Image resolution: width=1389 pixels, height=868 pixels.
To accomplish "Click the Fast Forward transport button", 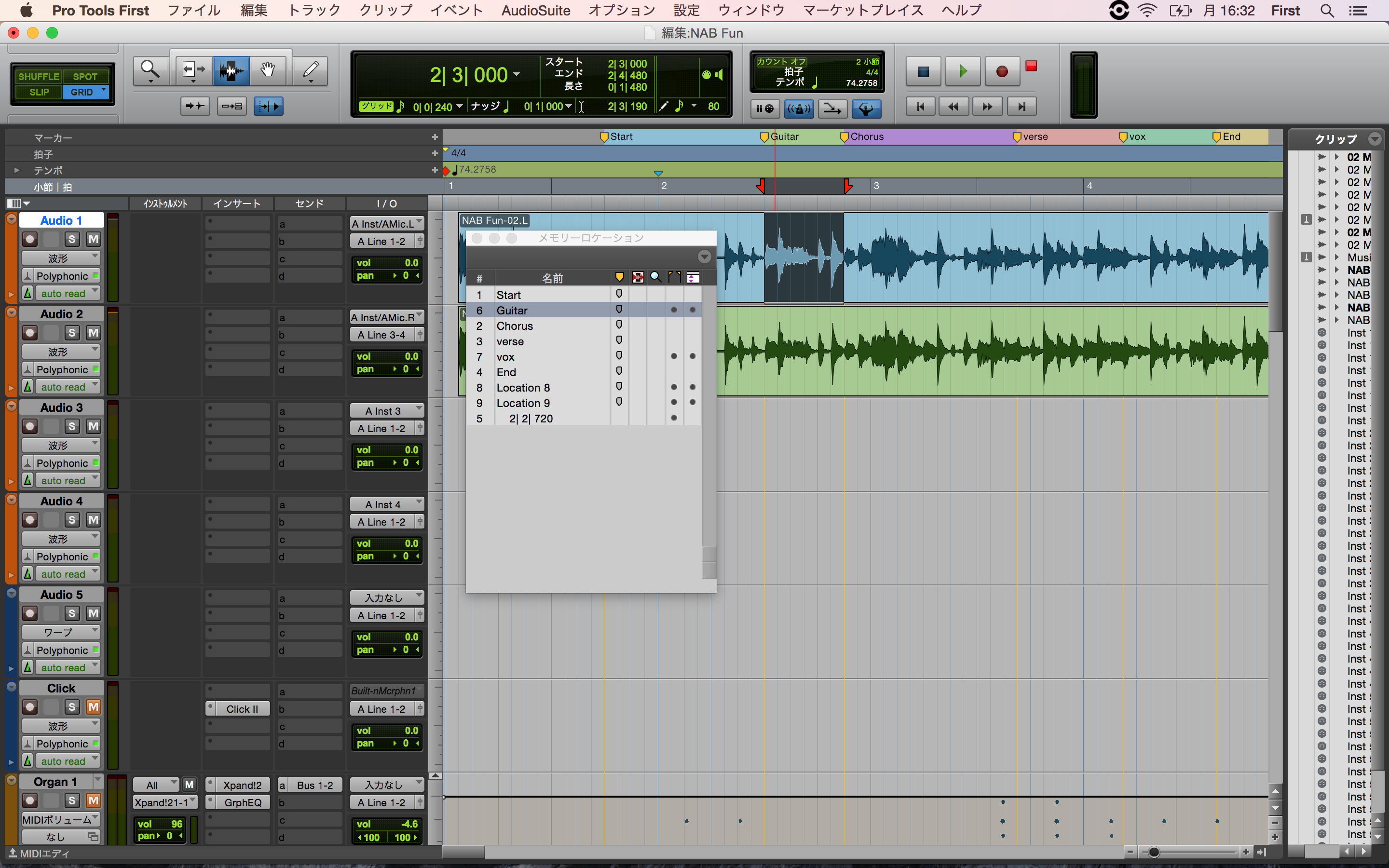I will click(x=987, y=106).
